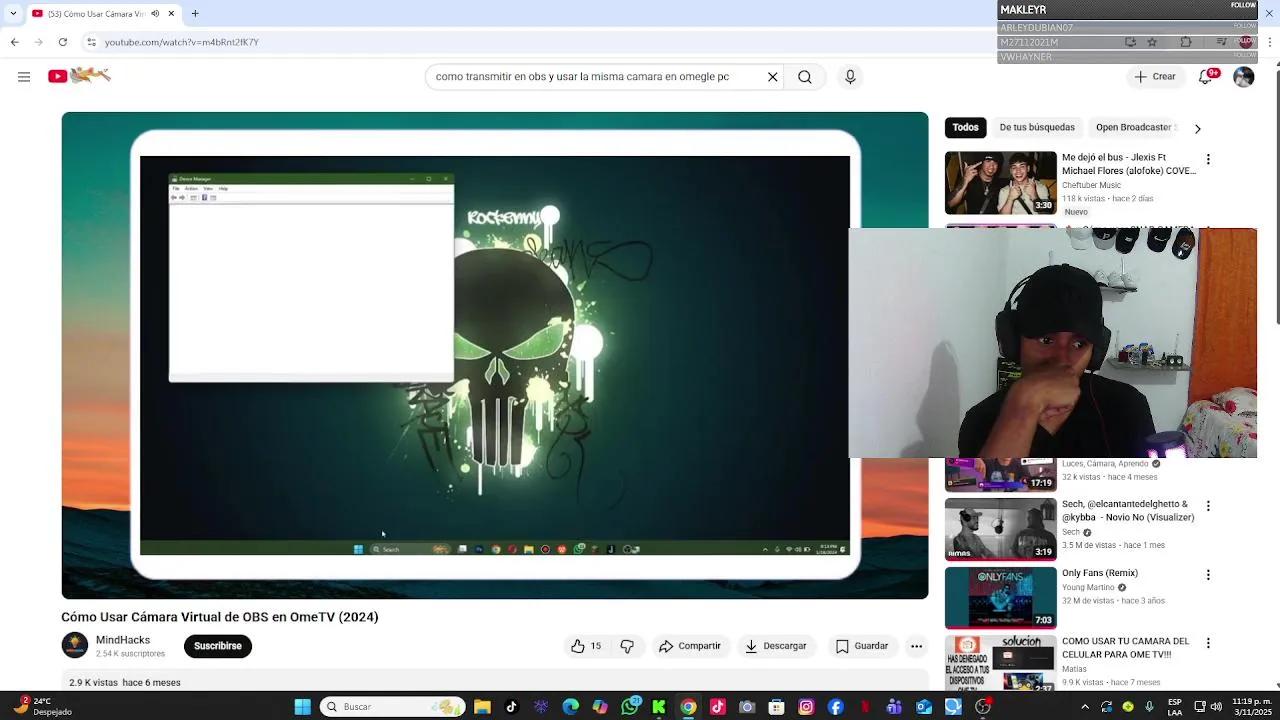Image resolution: width=1280 pixels, height=720 pixels.
Task: Click the magnifier search button
Action: pyautogui.click(x=805, y=77)
